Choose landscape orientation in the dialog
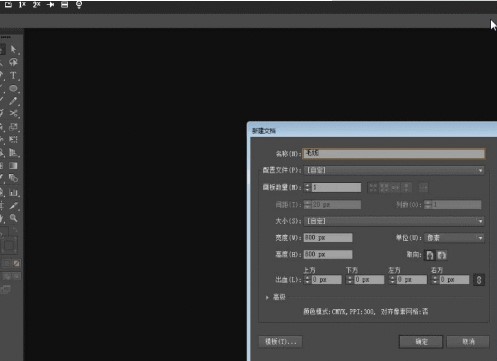 tap(442, 255)
